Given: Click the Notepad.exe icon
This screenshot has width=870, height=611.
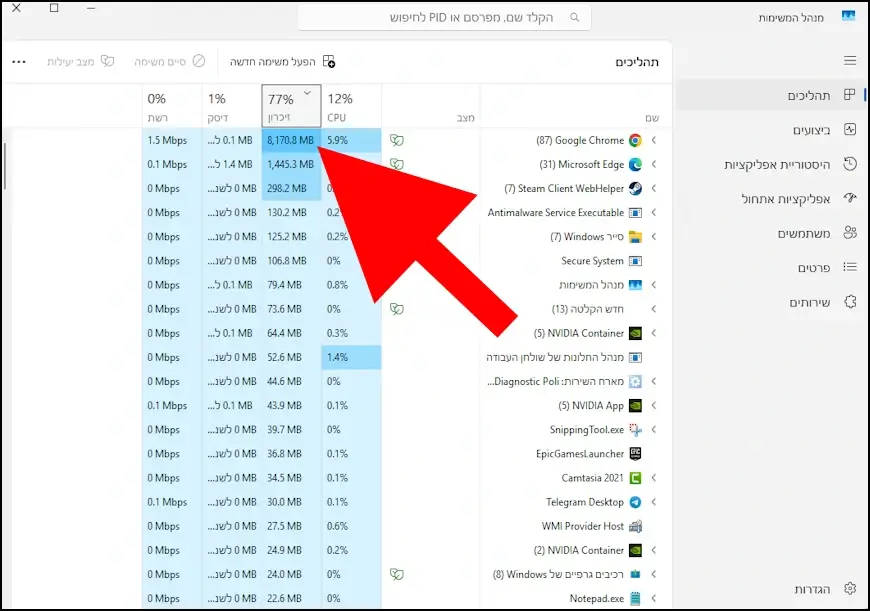Looking at the screenshot, I should (635, 599).
